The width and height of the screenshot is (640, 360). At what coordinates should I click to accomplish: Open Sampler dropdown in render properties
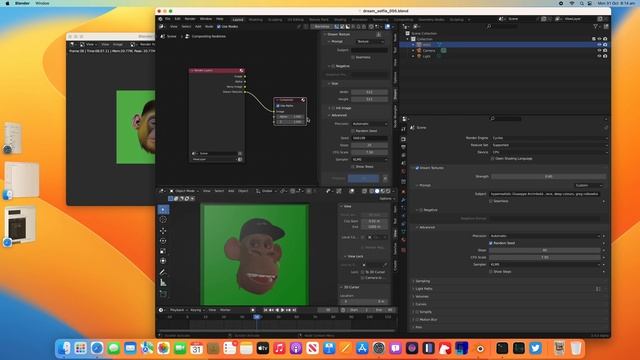coord(545,264)
